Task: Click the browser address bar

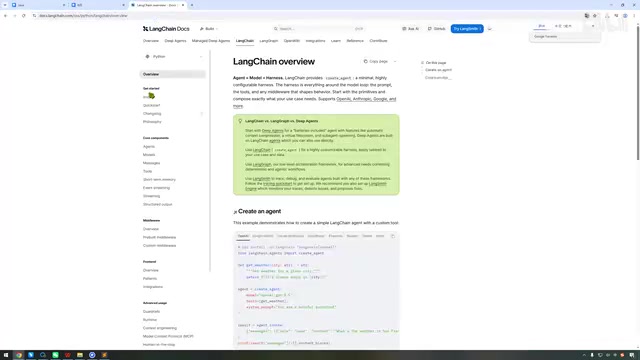Action: coord(306,16)
